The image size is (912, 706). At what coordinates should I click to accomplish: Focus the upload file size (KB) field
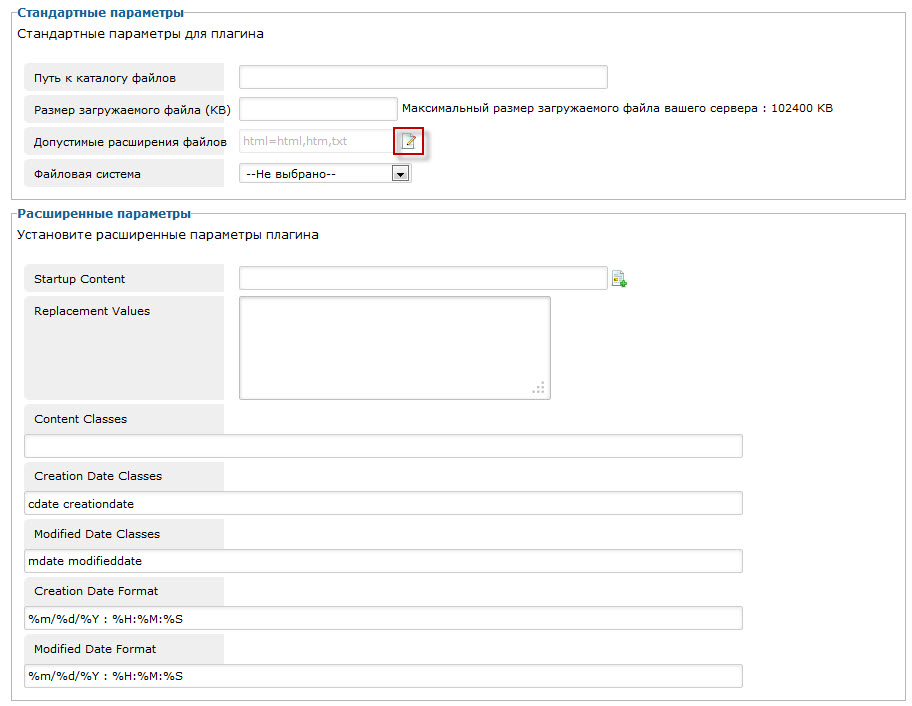tap(318, 109)
